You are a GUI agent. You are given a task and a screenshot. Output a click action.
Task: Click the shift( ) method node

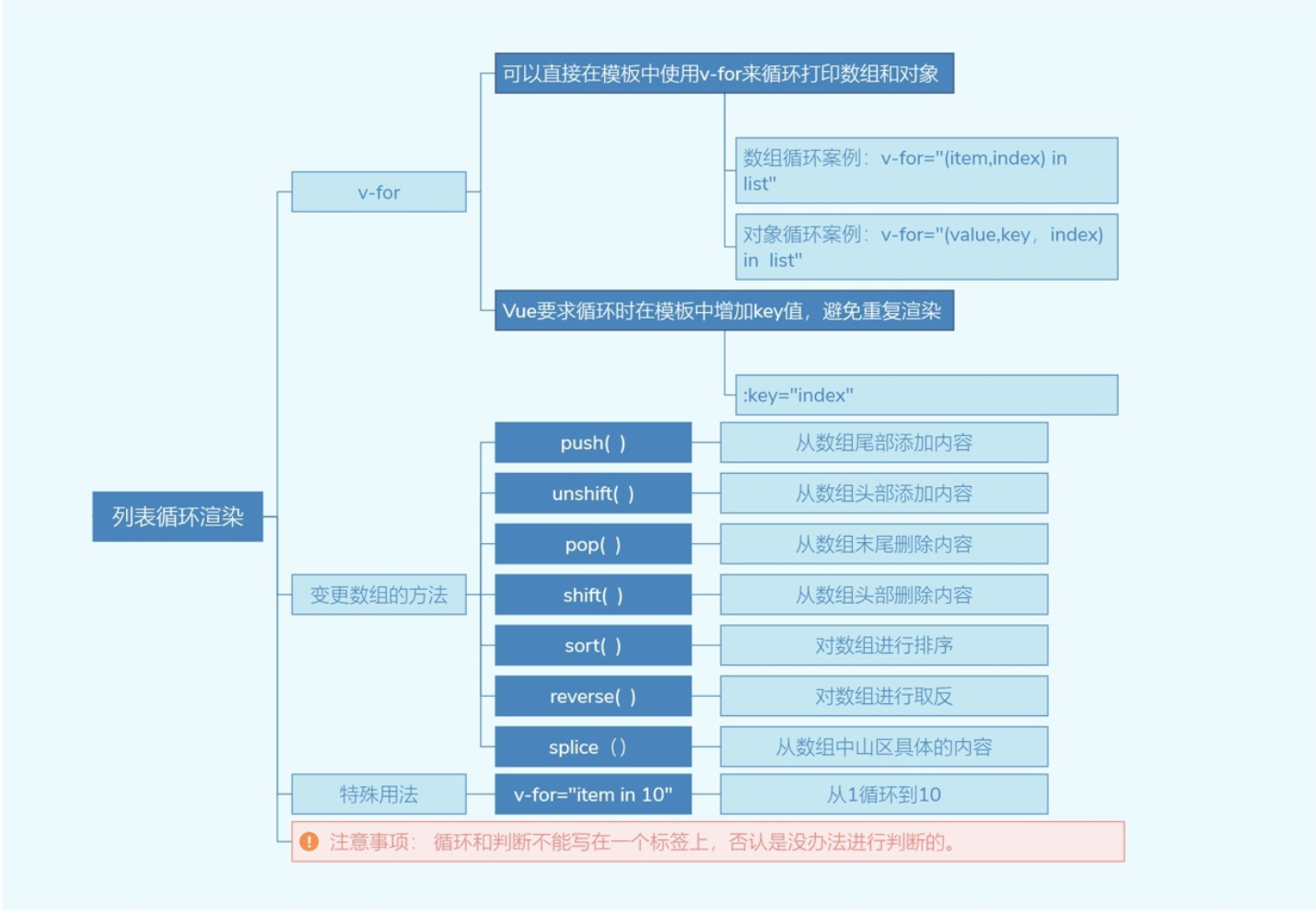593,595
